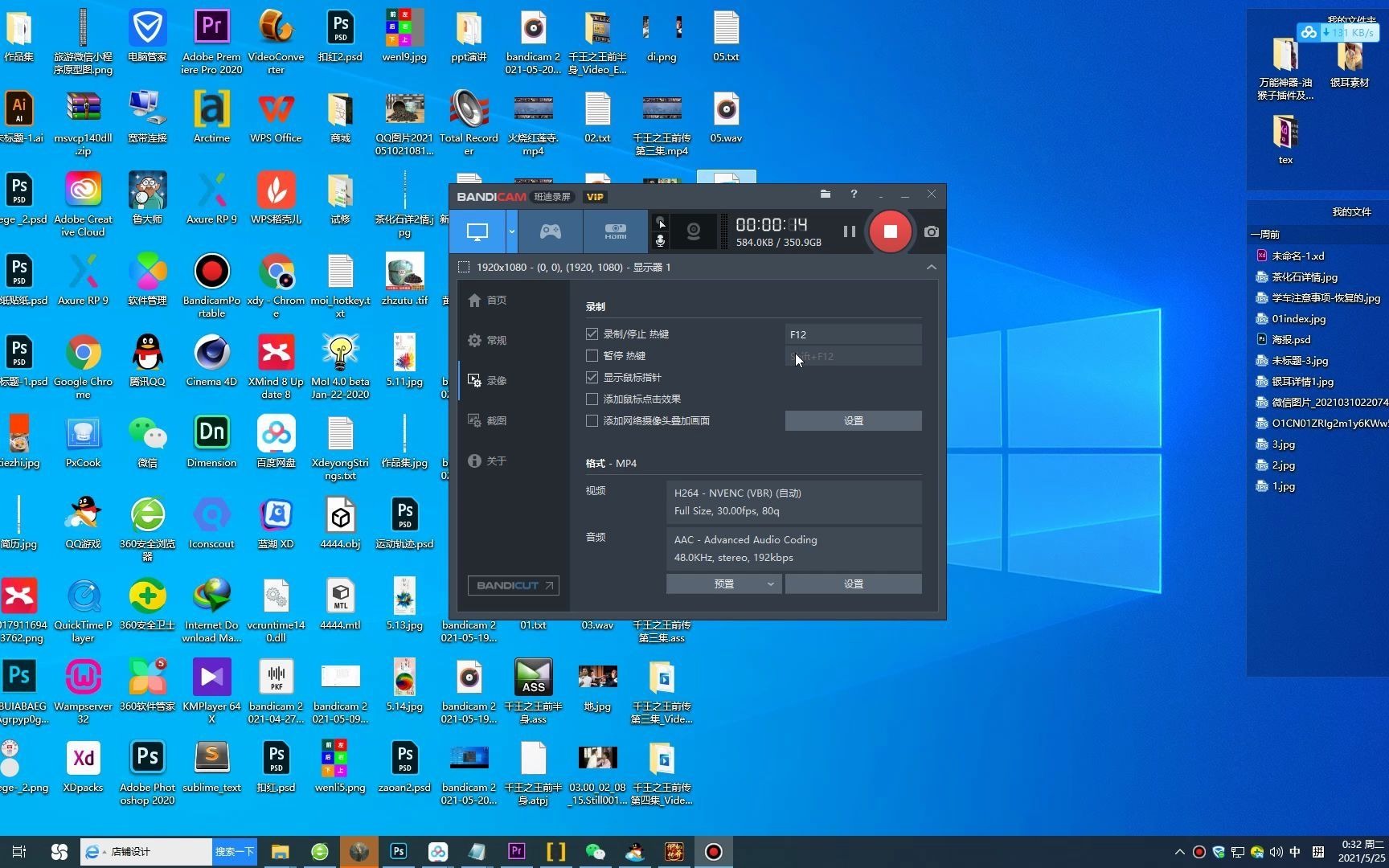Enable 添加网络摄像头叠加画面 checkbox
1389x868 pixels.
(x=592, y=420)
